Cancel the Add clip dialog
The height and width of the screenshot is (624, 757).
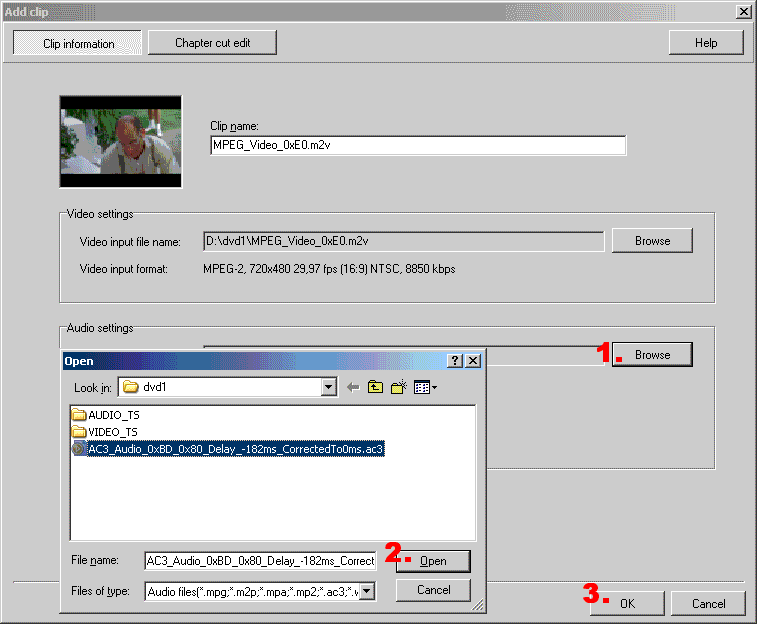(x=708, y=603)
